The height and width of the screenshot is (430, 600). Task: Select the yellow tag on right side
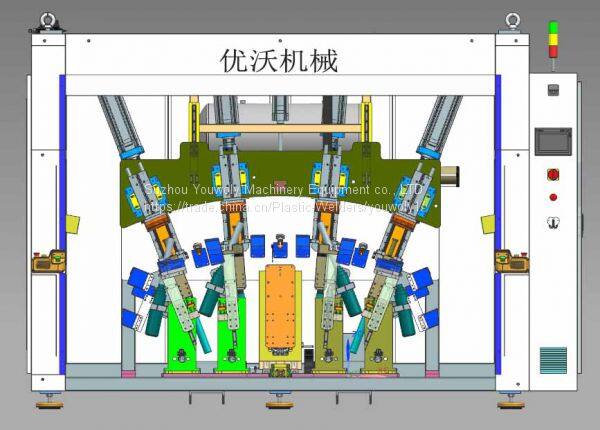[x=489, y=222]
